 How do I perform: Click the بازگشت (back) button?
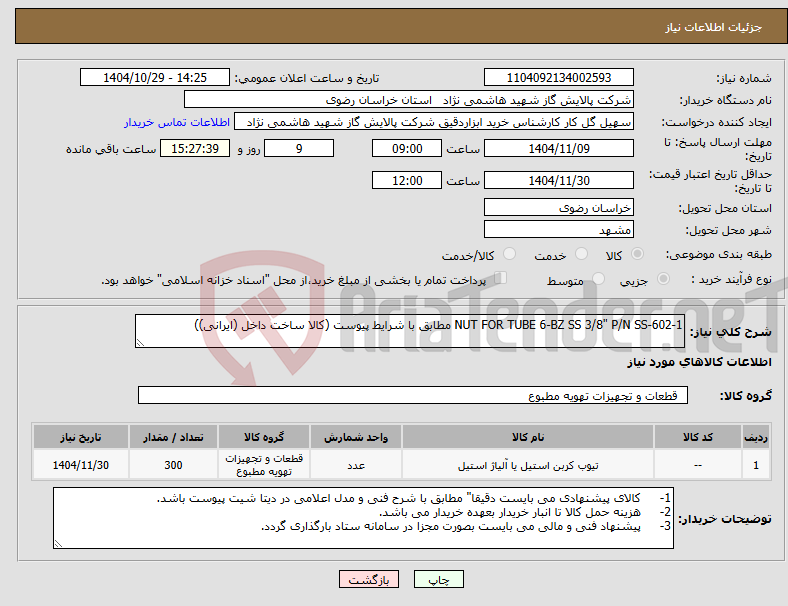click(x=369, y=579)
